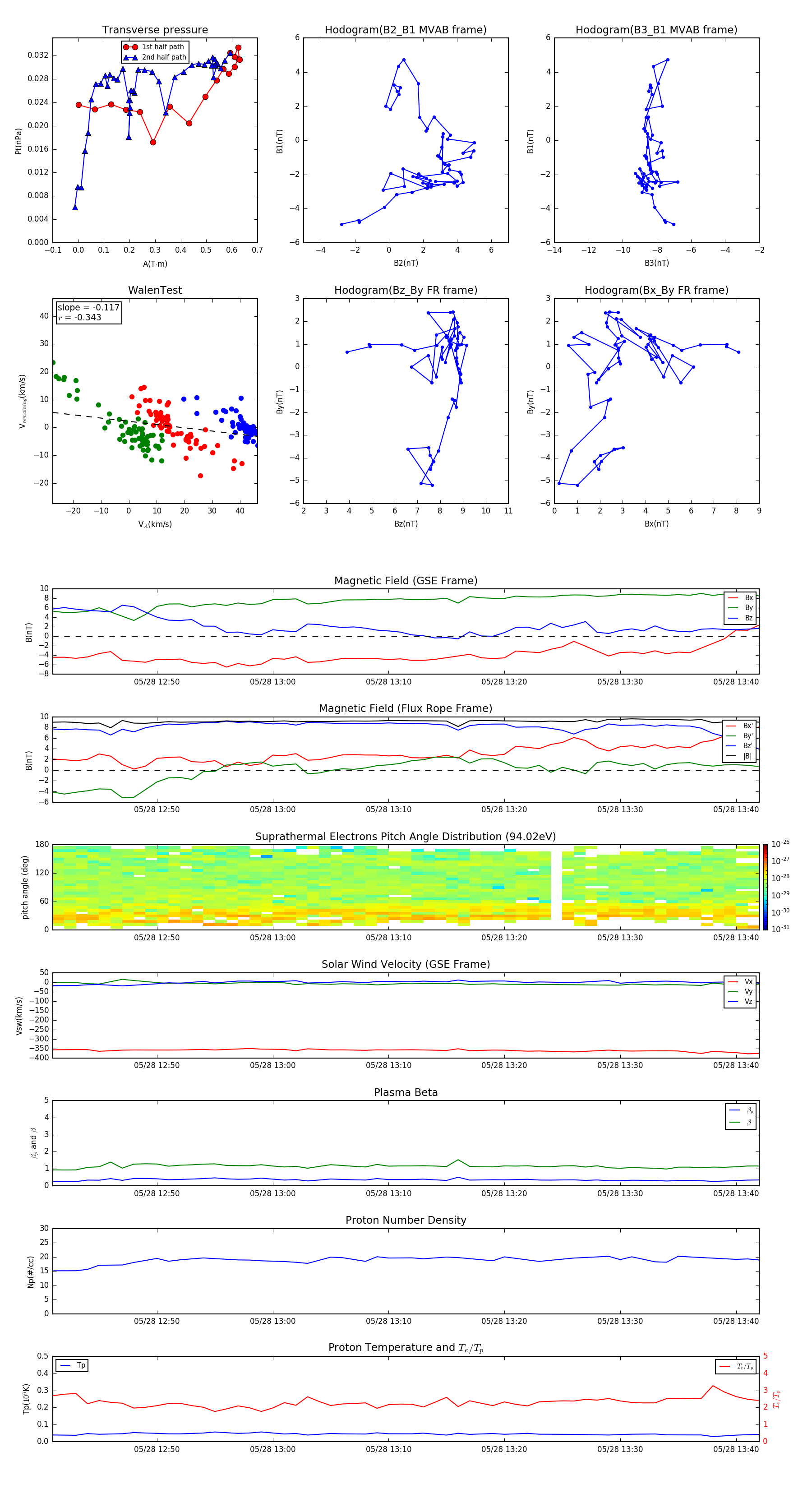Click 'Magnetic Field (Flux Rope Frame)' title
The height and width of the screenshot is (1489, 812).
406,709
